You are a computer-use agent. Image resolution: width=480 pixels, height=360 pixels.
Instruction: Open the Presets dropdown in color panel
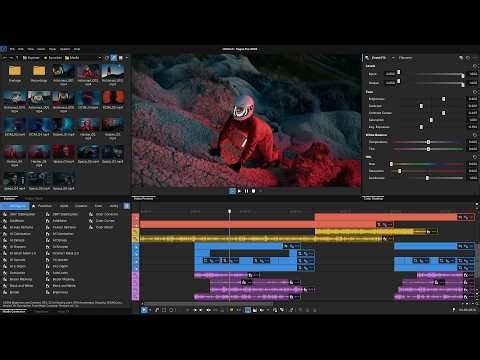click(405, 58)
